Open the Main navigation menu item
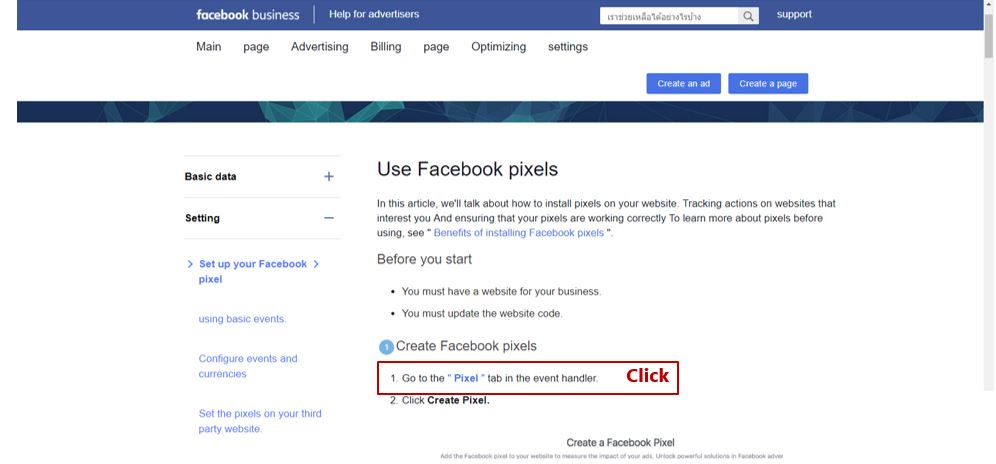This screenshot has height=464, width=996. pyautogui.click(x=208, y=46)
